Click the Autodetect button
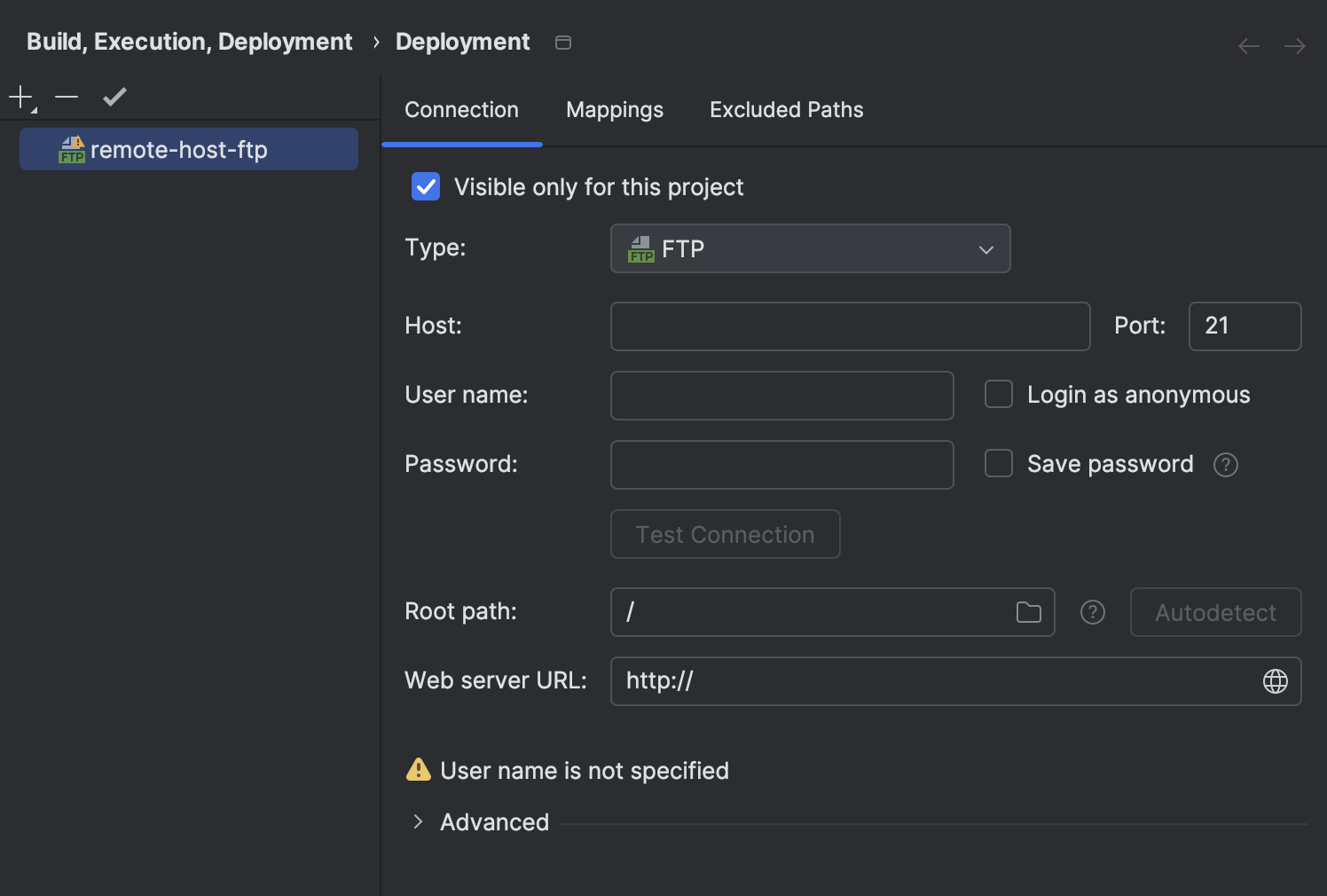The image size is (1327, 896). (1215, 612)
